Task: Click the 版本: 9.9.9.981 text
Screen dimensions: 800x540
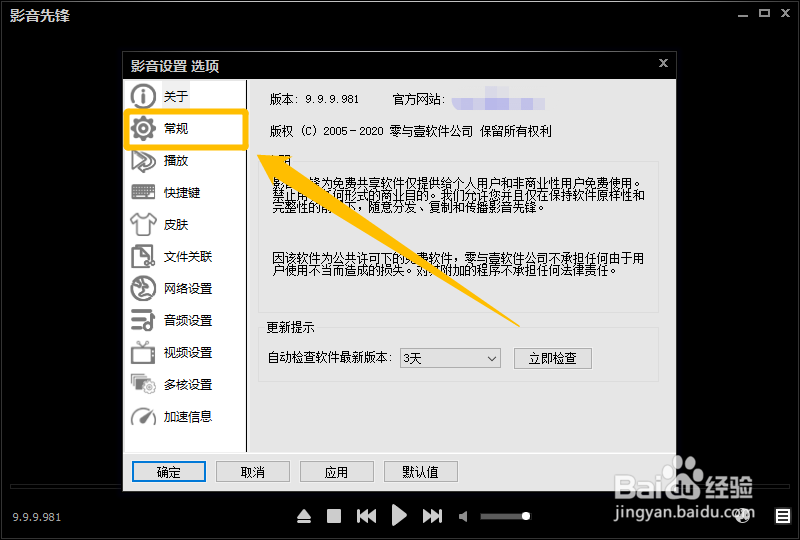Action: pyautogui.click(x=314, y=99)
